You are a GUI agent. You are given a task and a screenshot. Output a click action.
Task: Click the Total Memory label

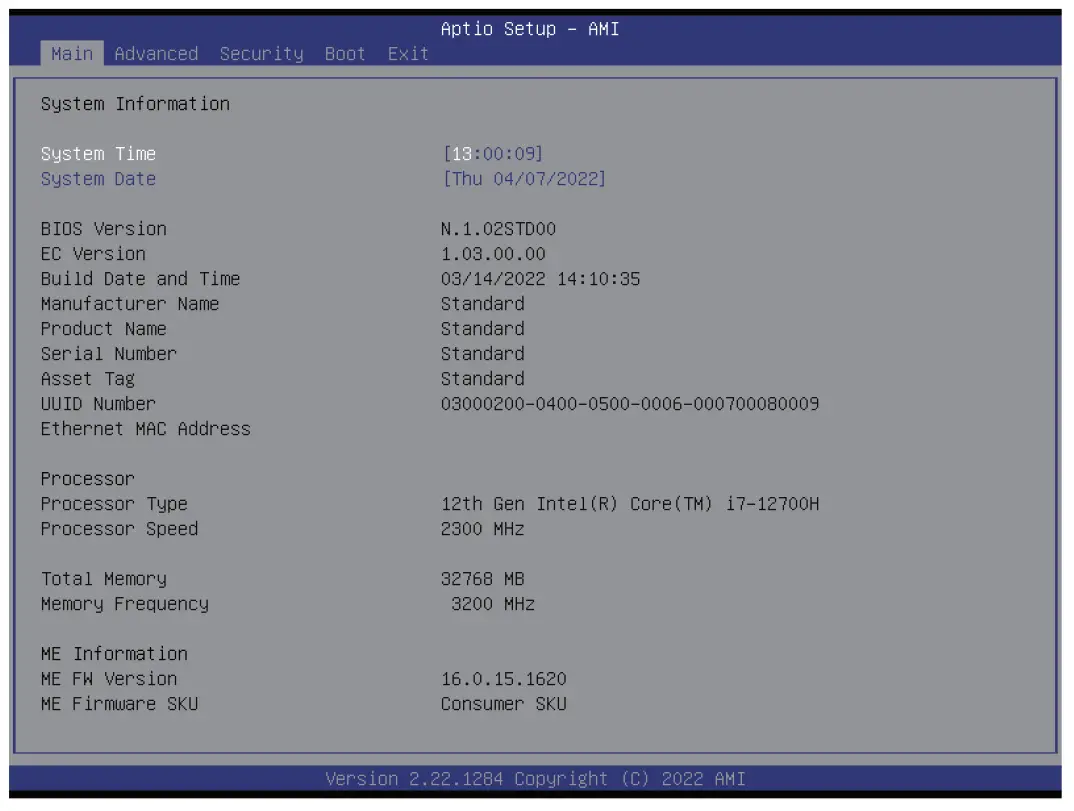[x=103, y=579]
